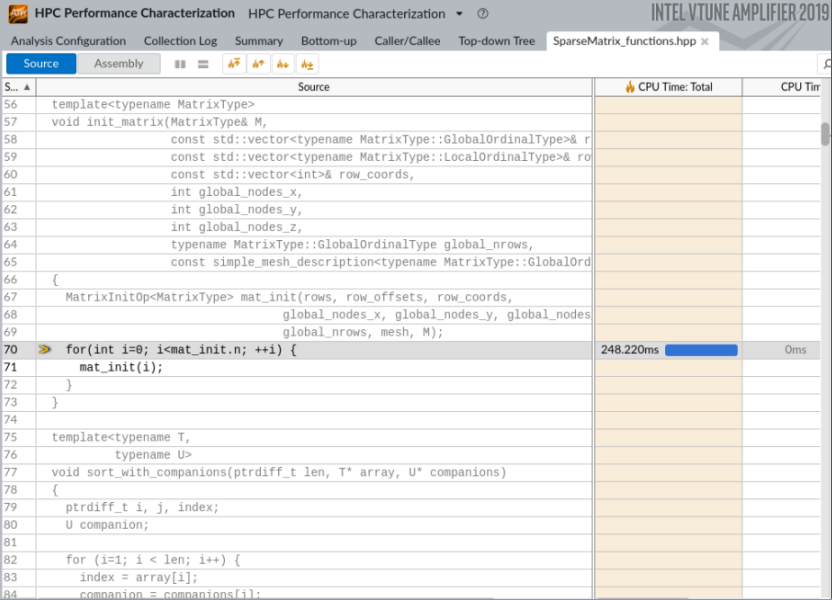Click the vertical split view layout icon
832x600 pixels.
pos(181,64)
